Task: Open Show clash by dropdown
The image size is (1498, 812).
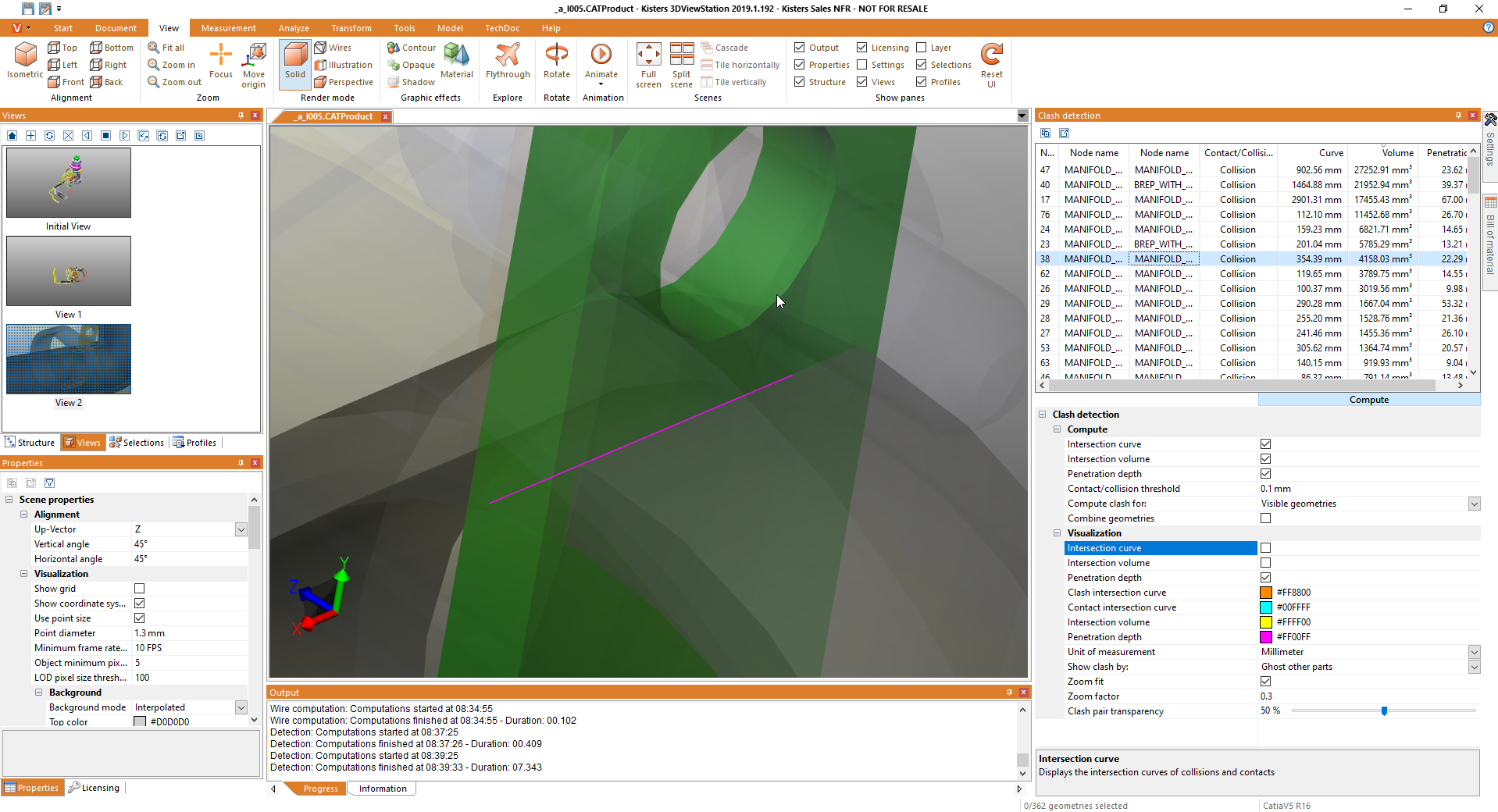Action: tap(1474, 667)
